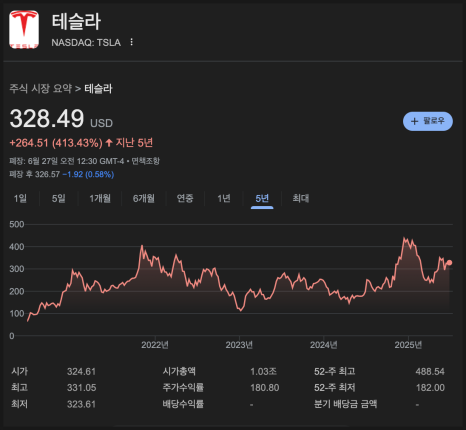
Task: Click the 52-주 최저 value 182.00
Action: (x=430, y=388)
